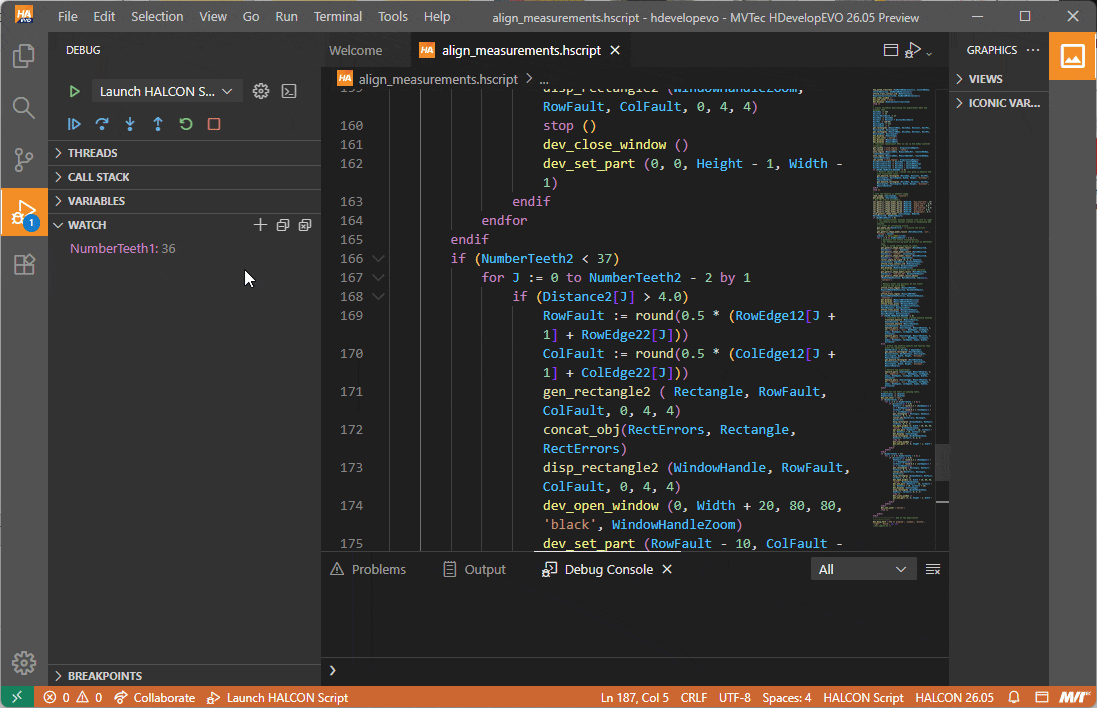This screenshot has height=708, width=1097.
Task: Toggle the graphics window image icon
Action: 1072,56
